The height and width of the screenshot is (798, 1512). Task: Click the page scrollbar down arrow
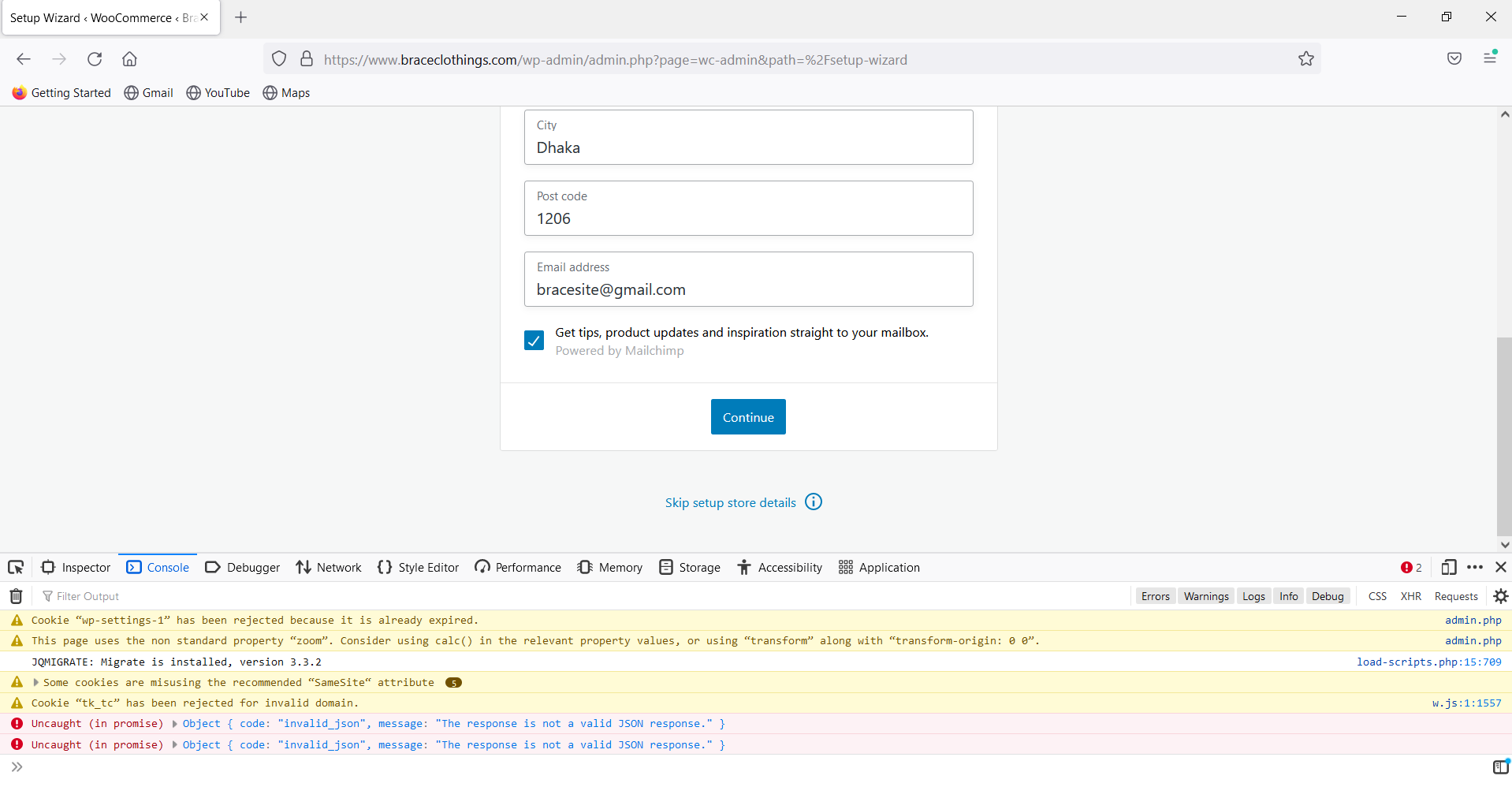click(x=1504, y=545)
